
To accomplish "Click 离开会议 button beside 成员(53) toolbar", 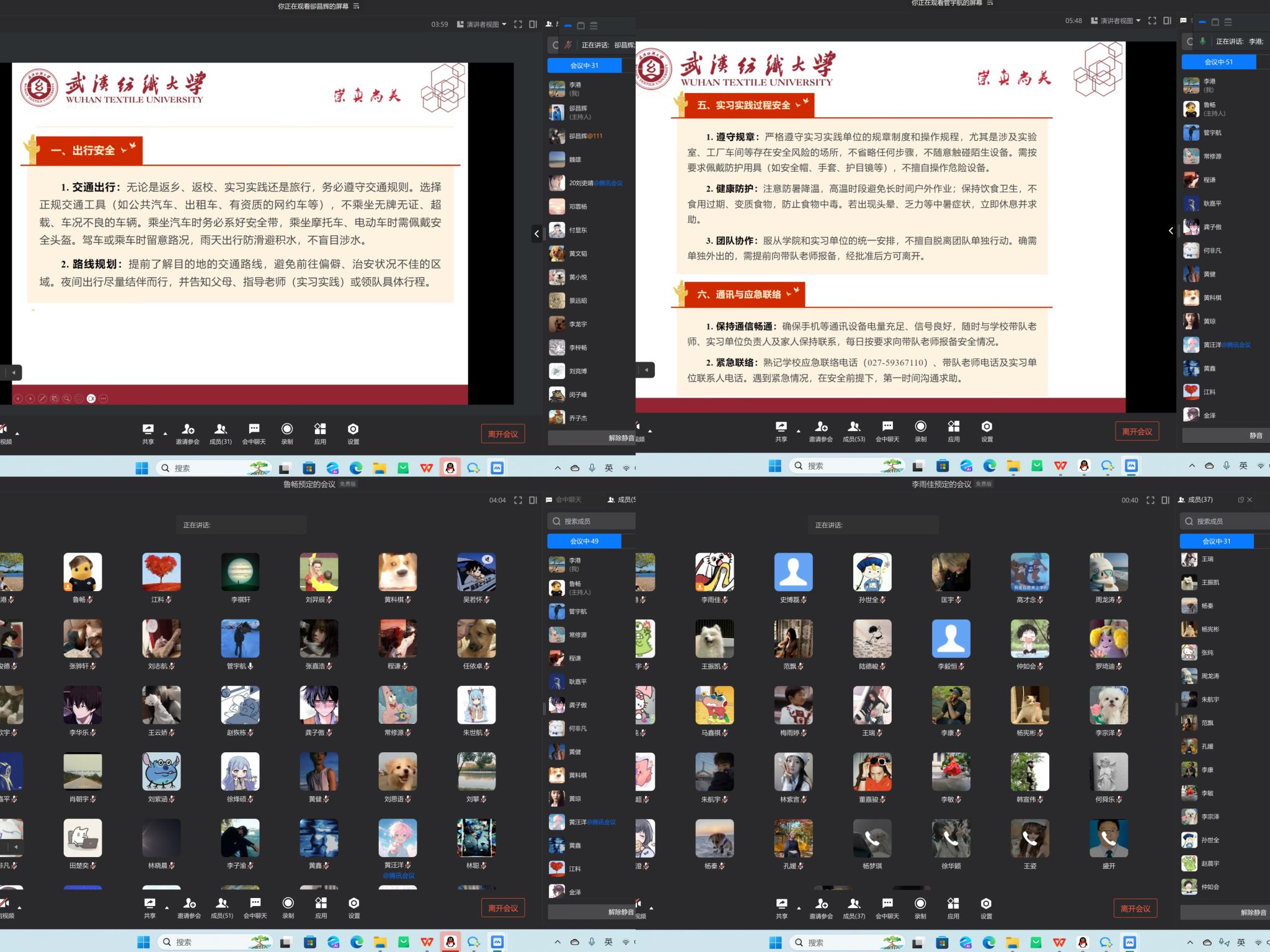I will 1137,431.
